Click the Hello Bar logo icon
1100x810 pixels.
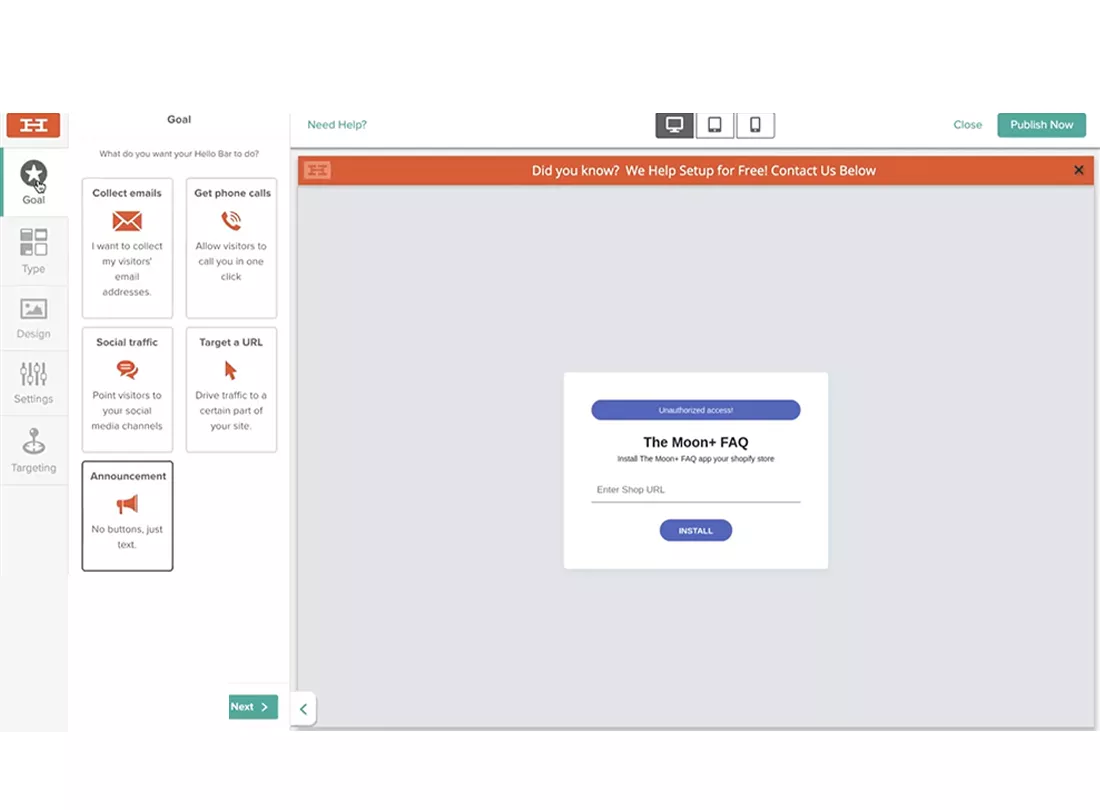tap(33, 126)
